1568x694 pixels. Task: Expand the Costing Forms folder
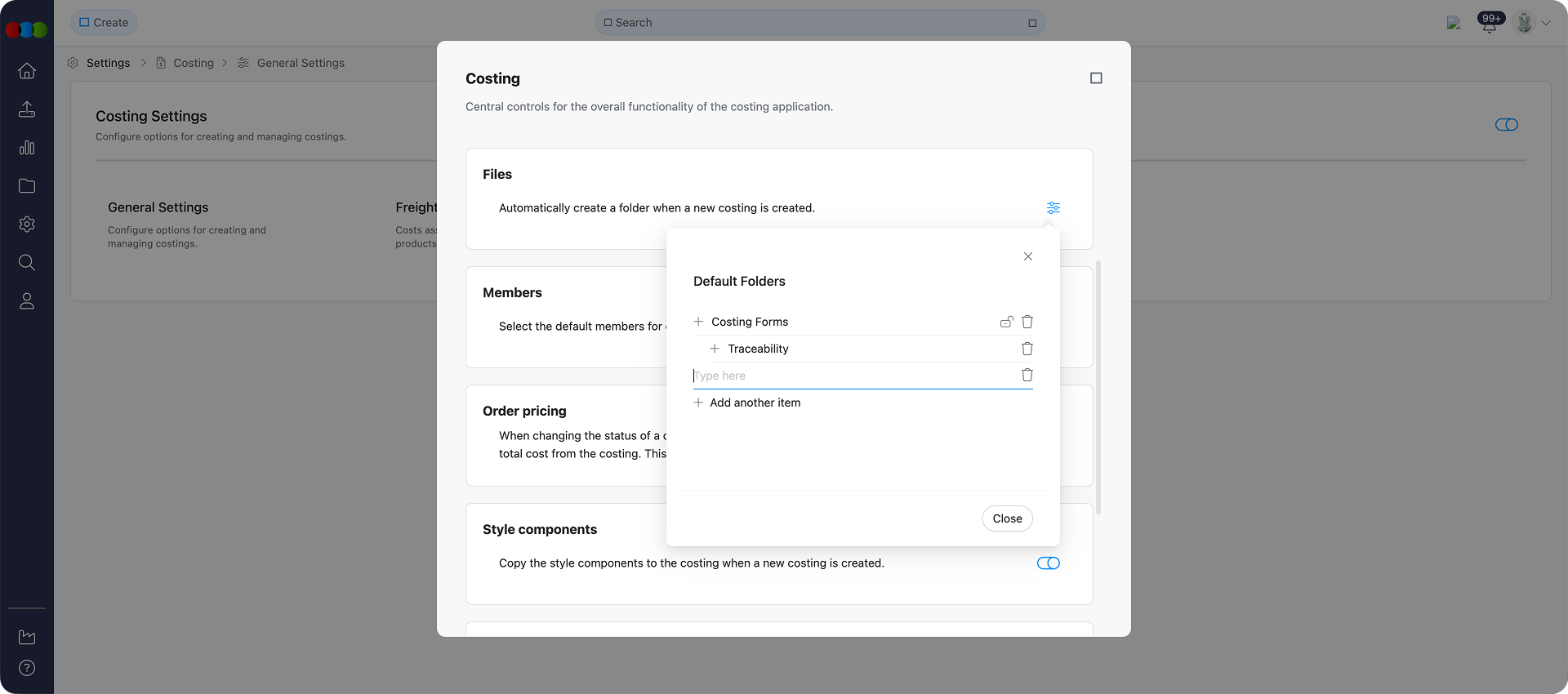pos(698,322)
